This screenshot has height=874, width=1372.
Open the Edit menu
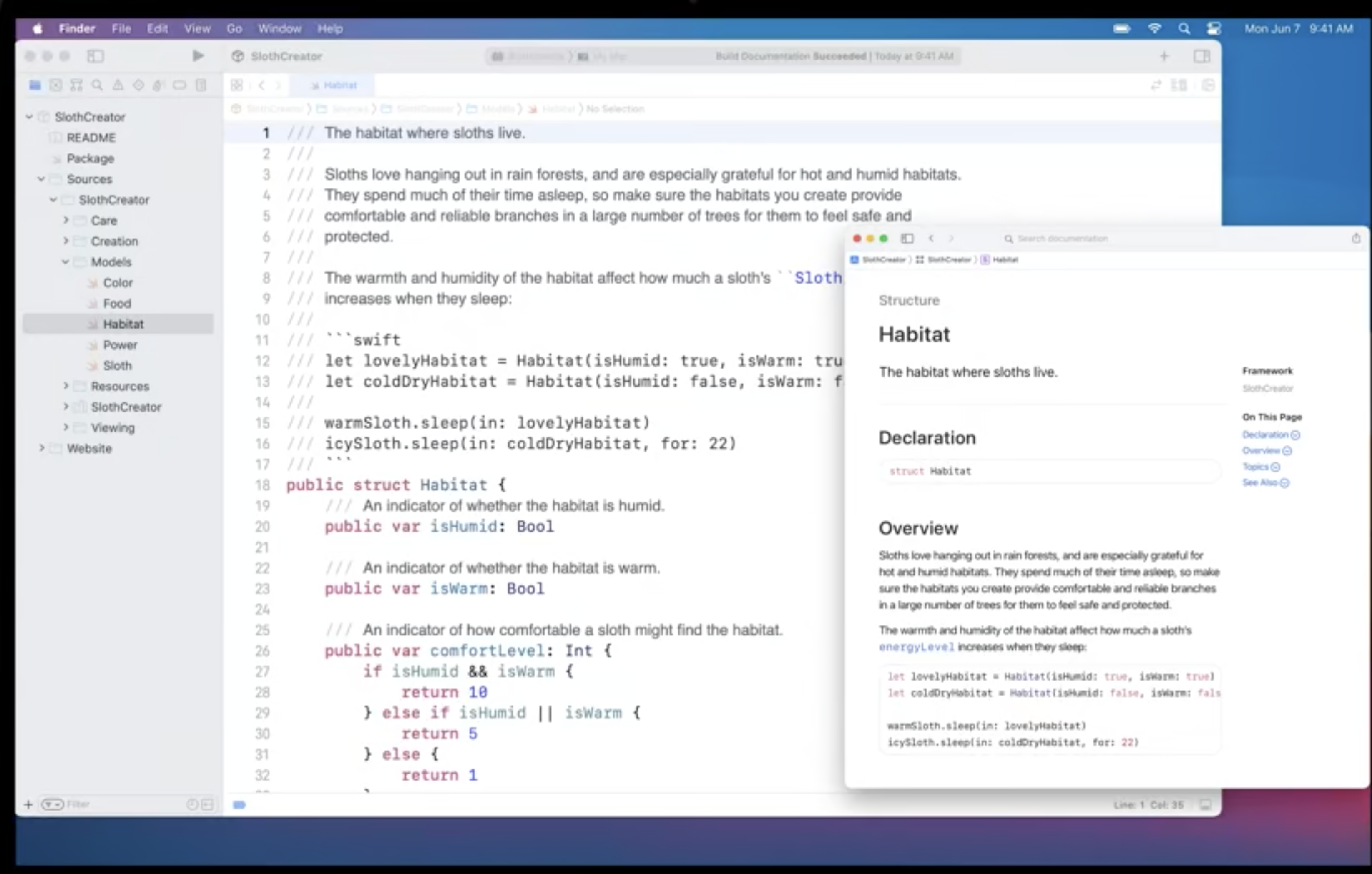[157, 28]
